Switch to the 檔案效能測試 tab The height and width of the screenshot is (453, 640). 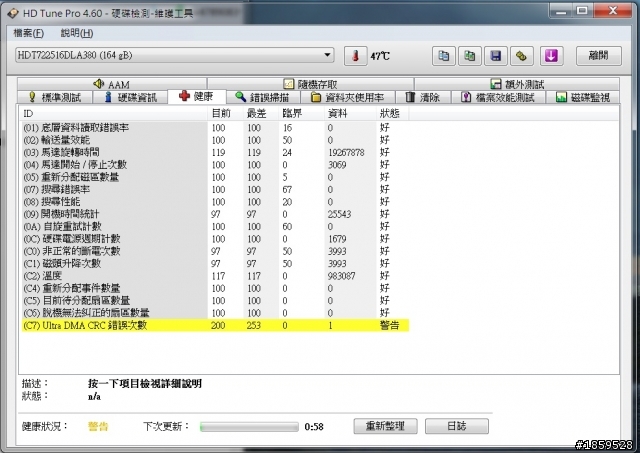(498, 97)
